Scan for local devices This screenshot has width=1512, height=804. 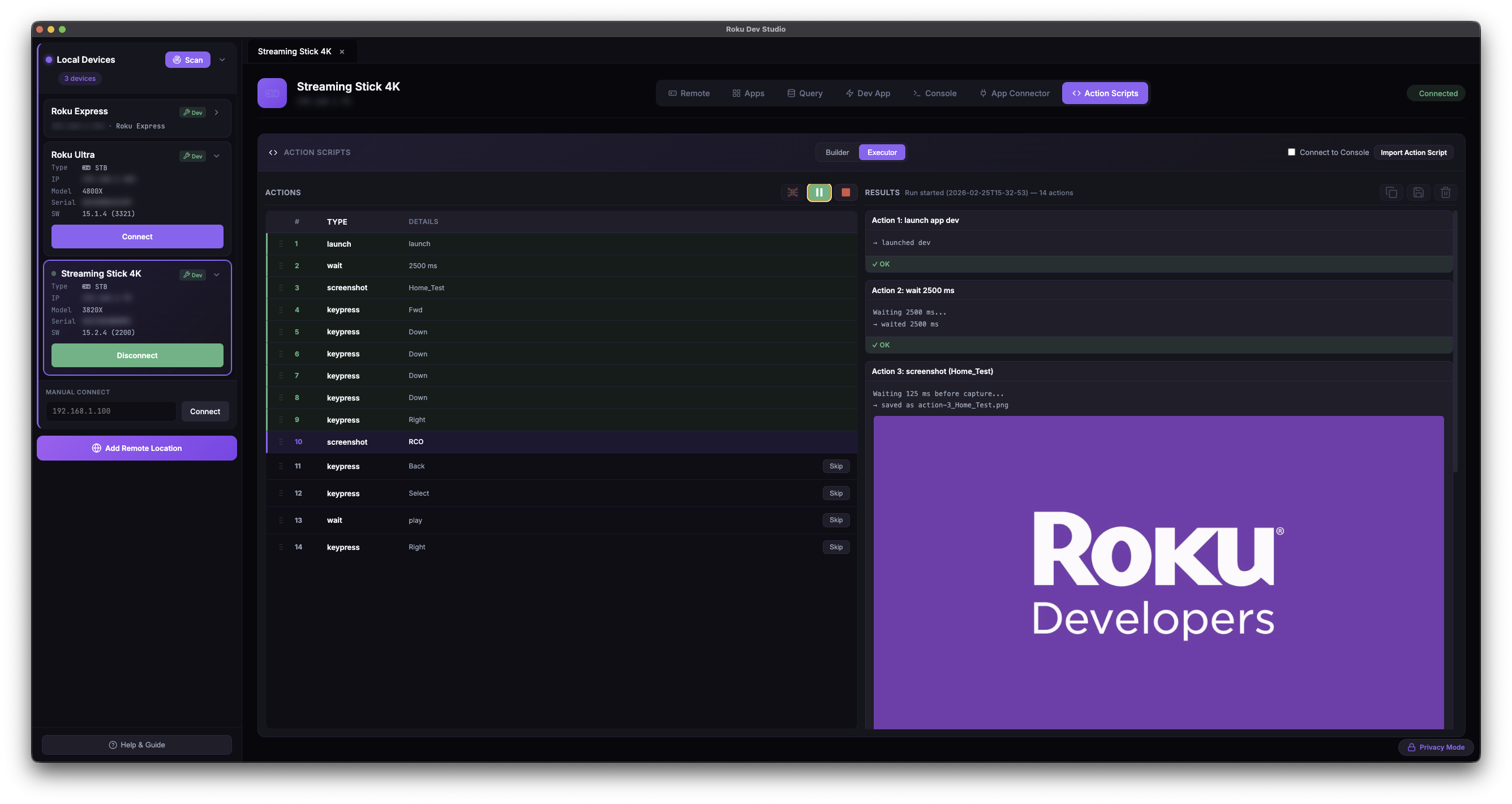pyautogui.click(x=187, y=60)
